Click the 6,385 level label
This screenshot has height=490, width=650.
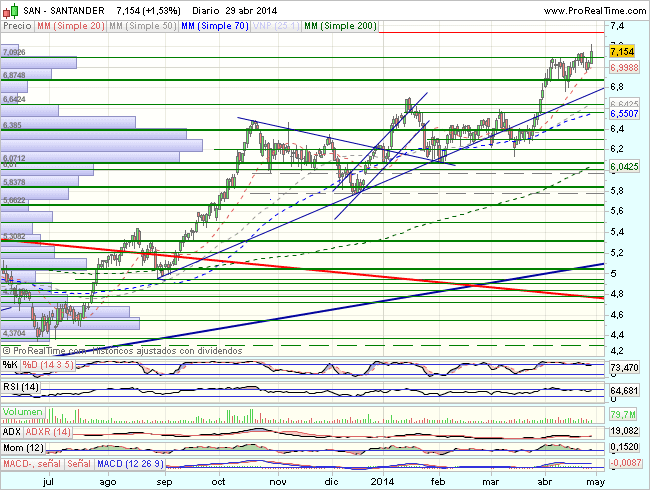point(12,125)
